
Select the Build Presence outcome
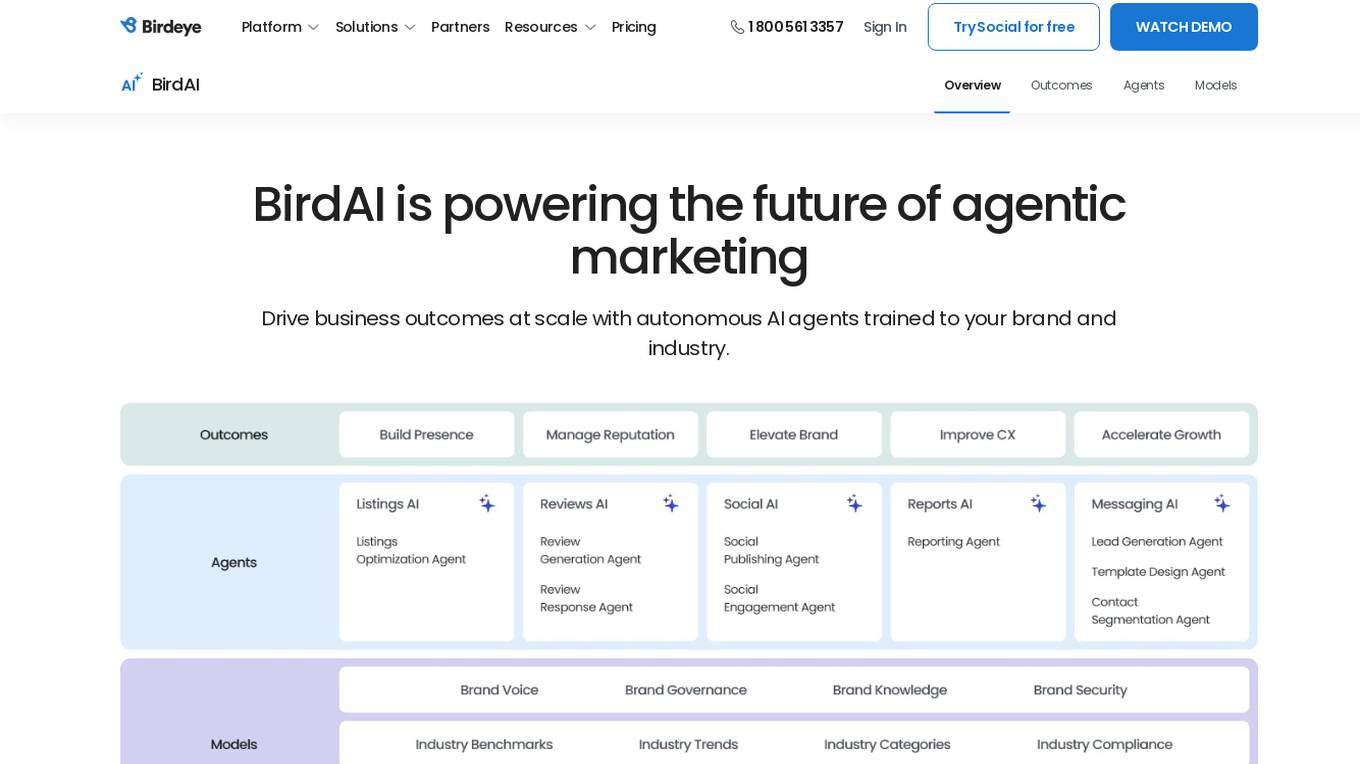427,435
